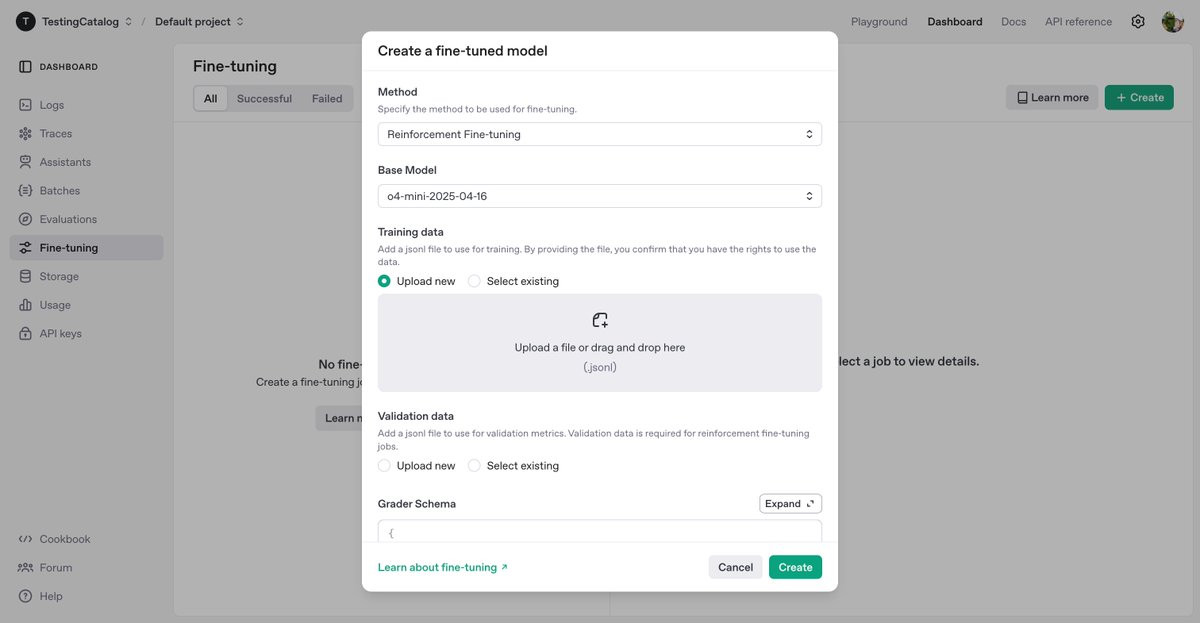Click the training file upload drop zone
This screenshot has width=1200, height=623.
599,342
